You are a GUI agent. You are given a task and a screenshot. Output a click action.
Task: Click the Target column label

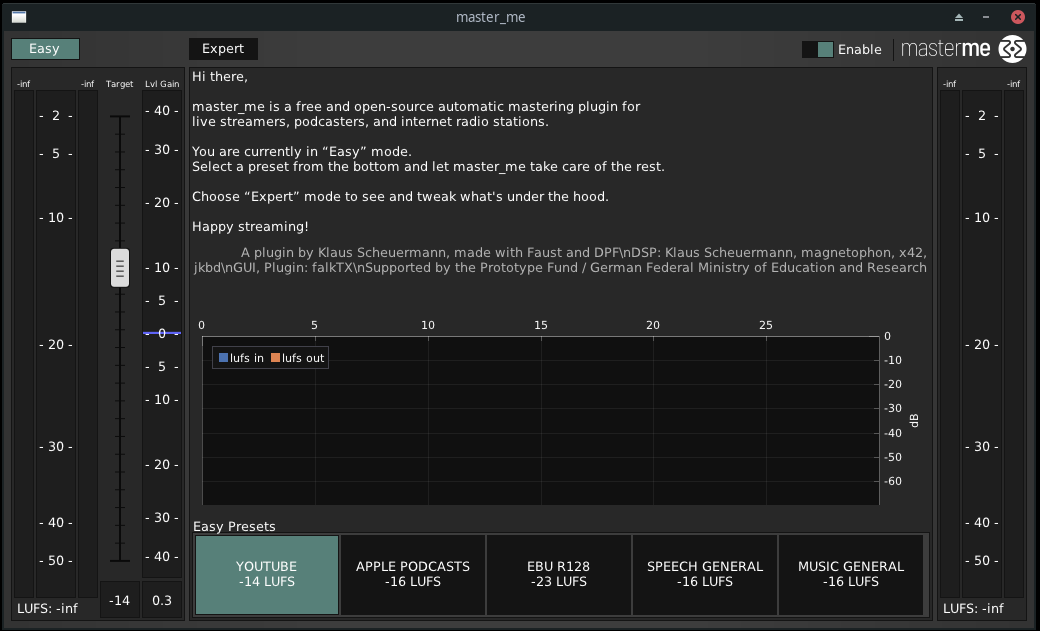coord(119,84)
